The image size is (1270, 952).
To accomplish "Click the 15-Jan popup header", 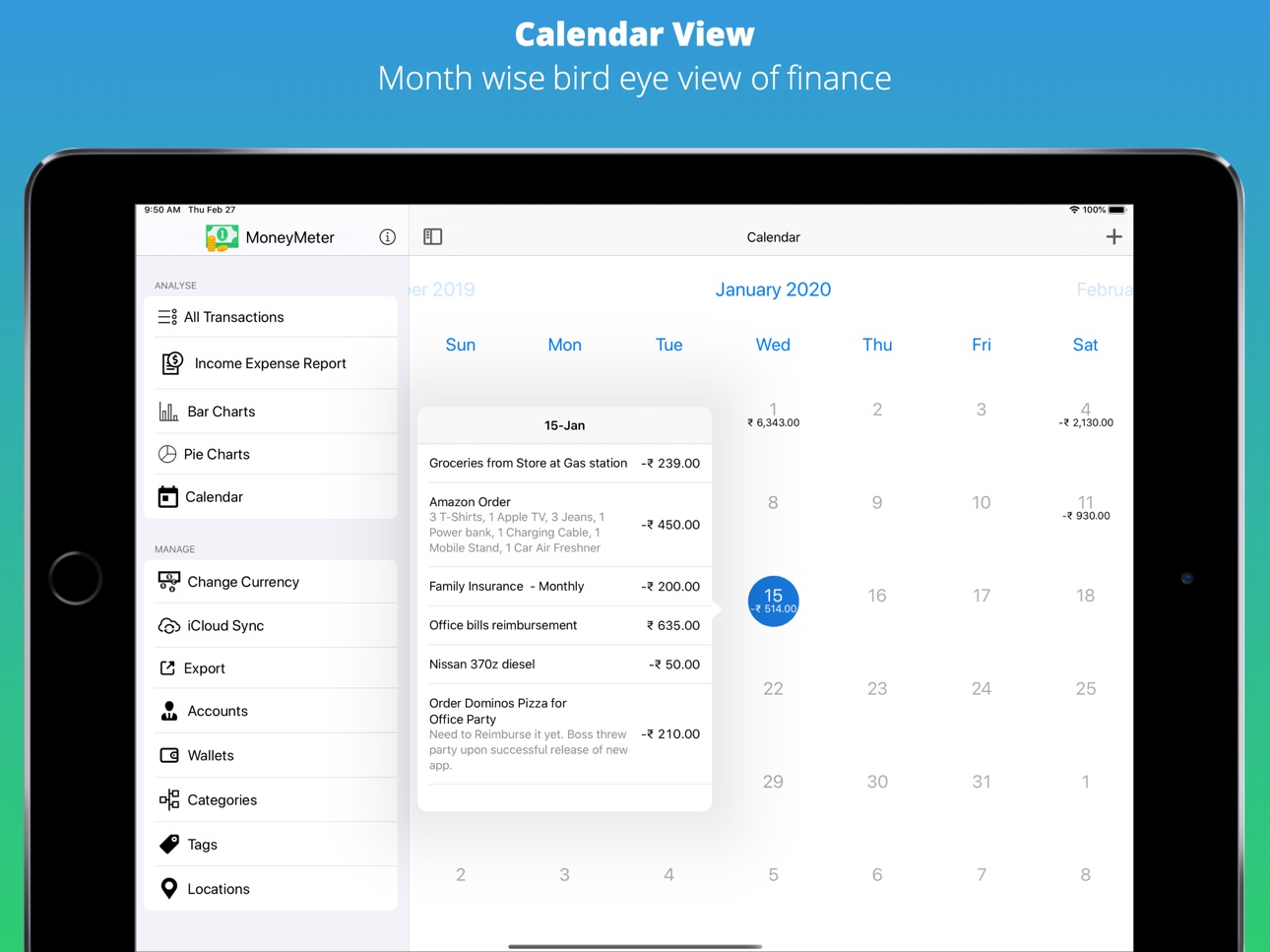I will [564, 425].
